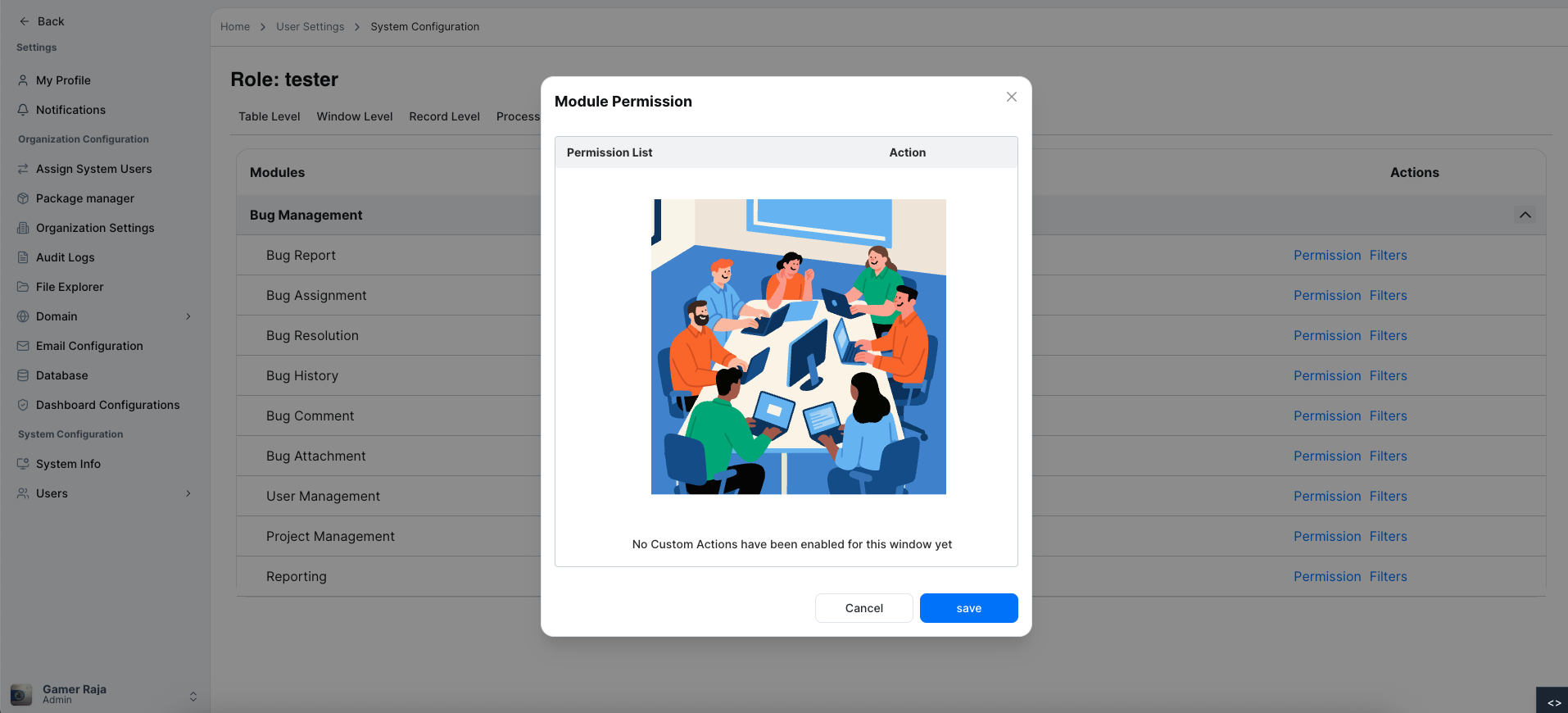This screenshot has width=1568, height=713.
Task: Expand the Users submenu chevron
Action: [188, 493]
